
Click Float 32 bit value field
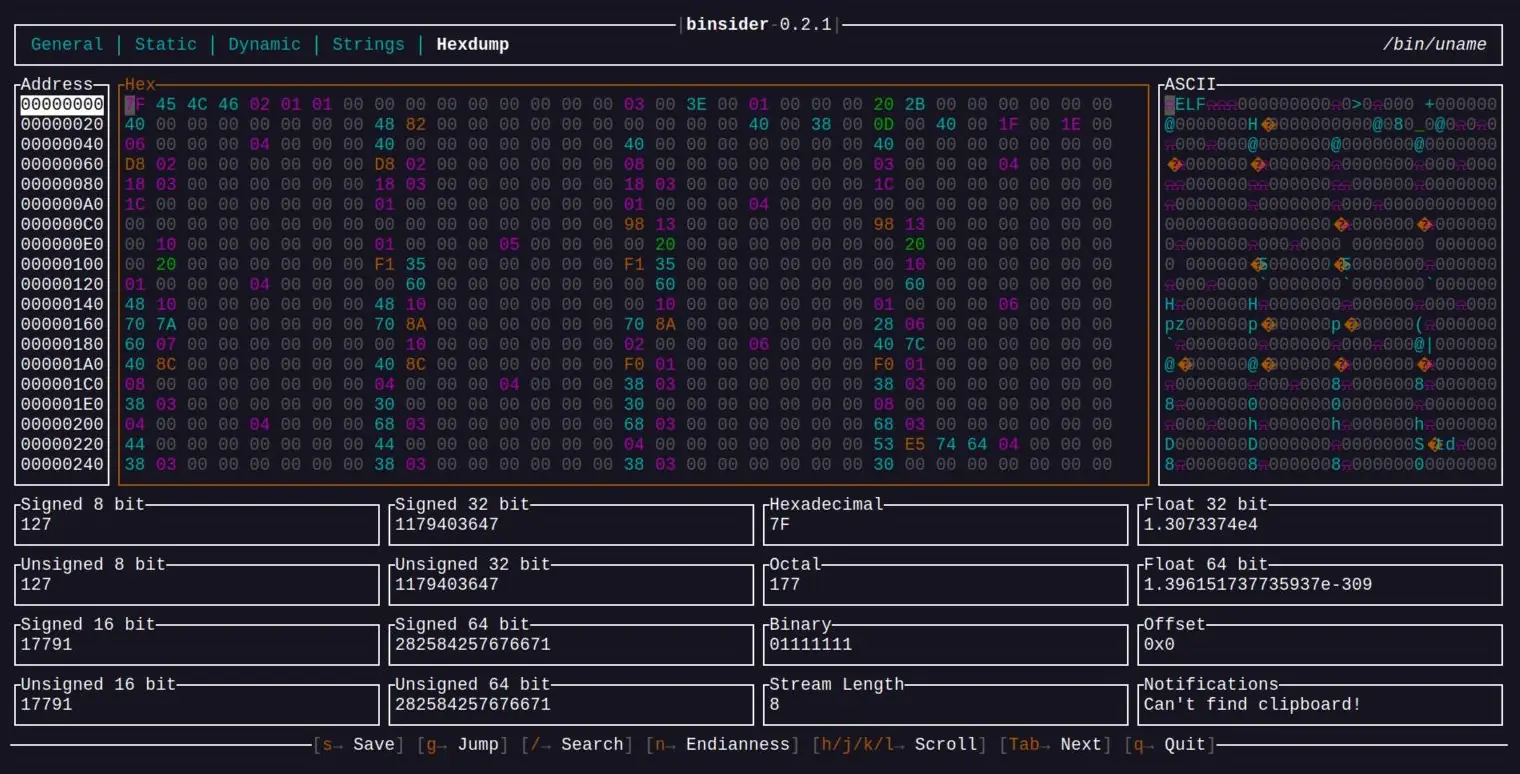1320,524
